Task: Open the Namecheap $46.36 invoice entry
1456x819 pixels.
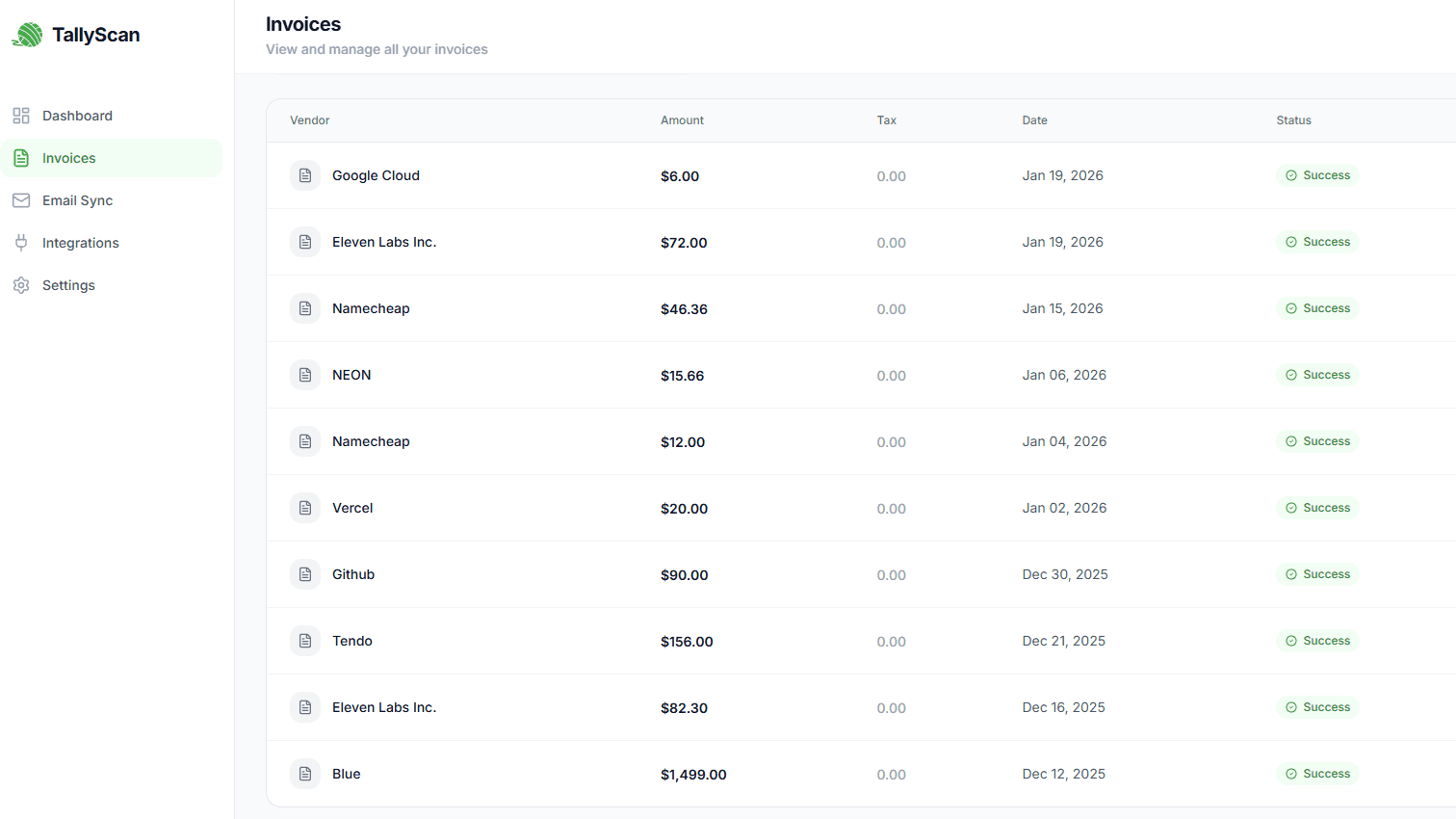Action: pyautogui.click(x=371, y=308)
